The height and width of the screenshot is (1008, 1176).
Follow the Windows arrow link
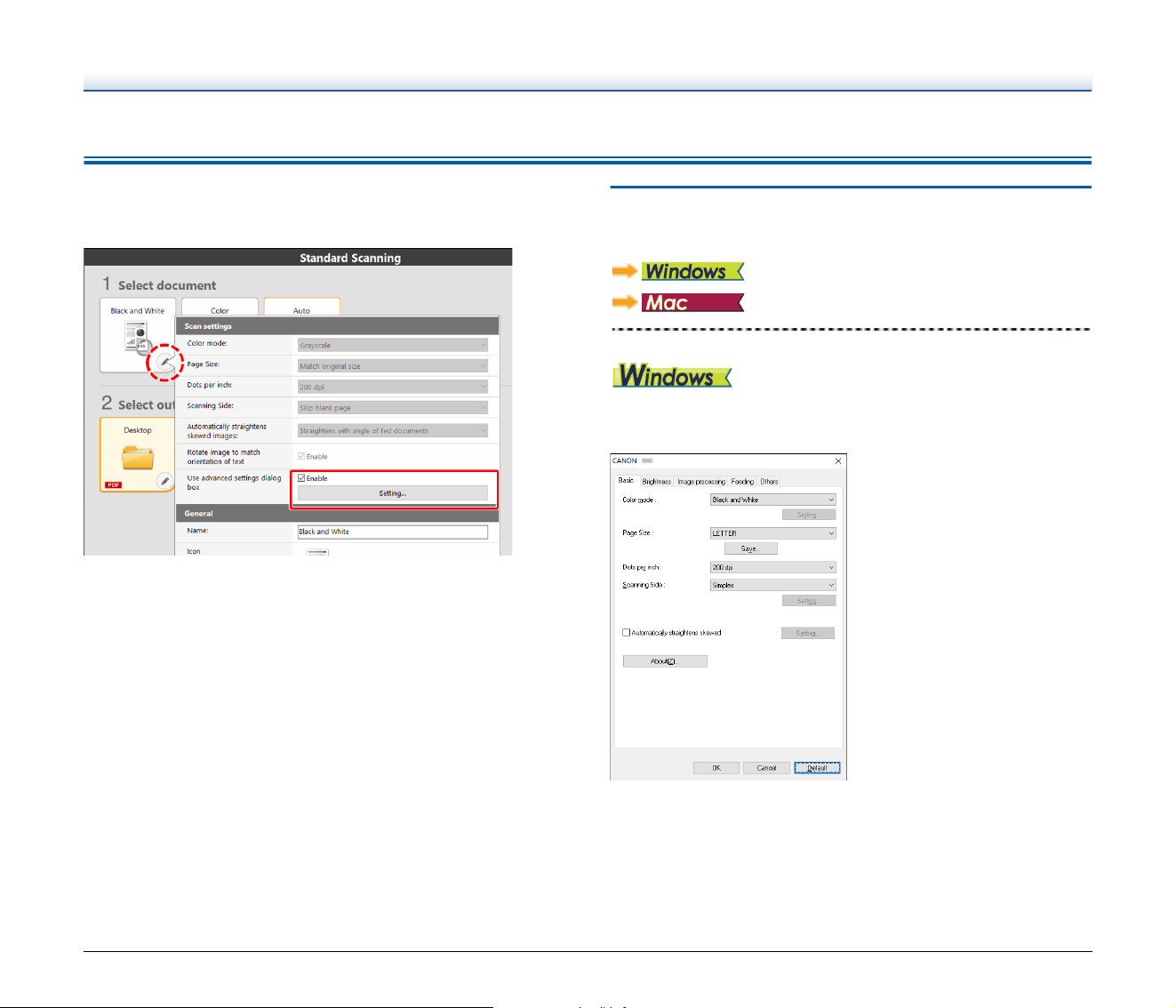678,271
